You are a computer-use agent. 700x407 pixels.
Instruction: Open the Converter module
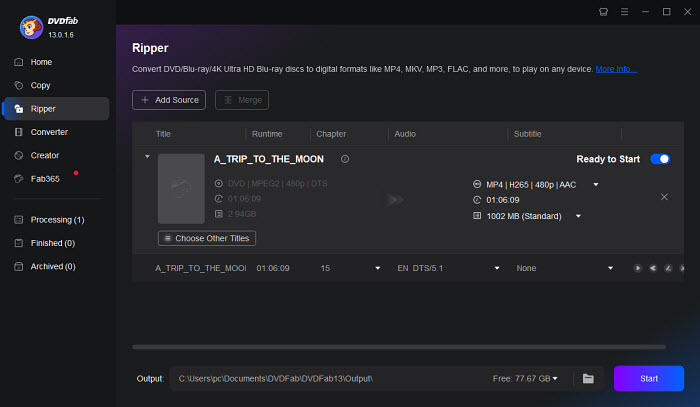[49, 132]
